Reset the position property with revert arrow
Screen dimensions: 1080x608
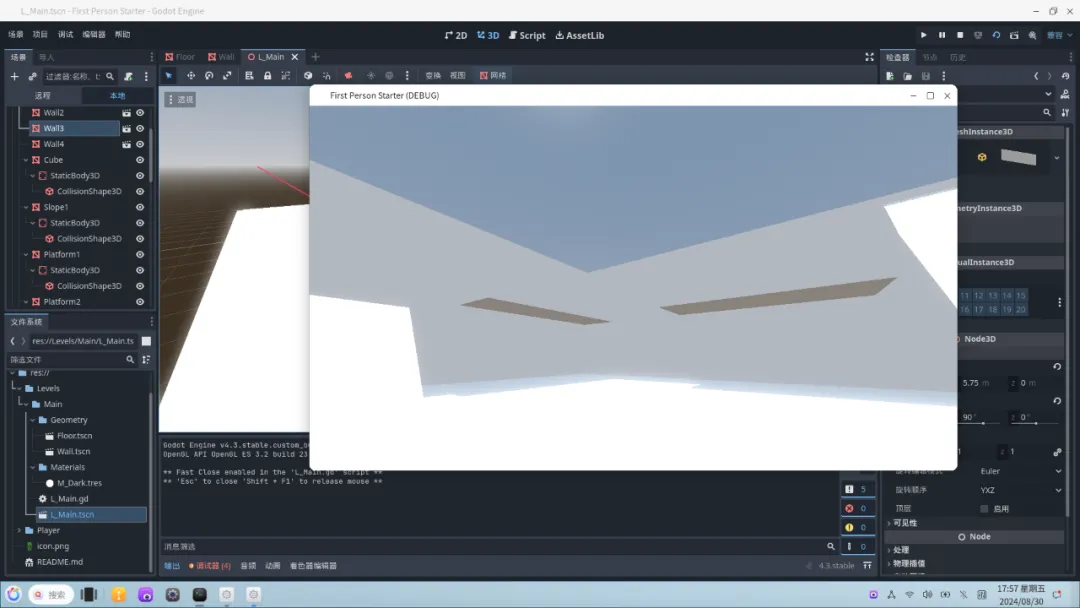[x=1057, y=367]
